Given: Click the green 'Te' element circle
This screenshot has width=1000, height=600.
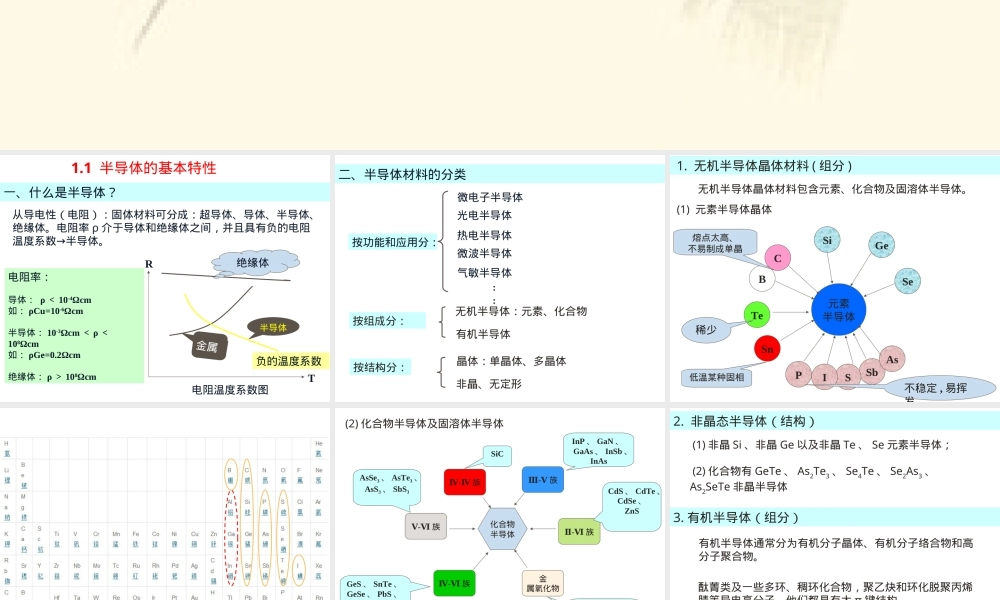Looking at the screenshot, I should 757,315.
